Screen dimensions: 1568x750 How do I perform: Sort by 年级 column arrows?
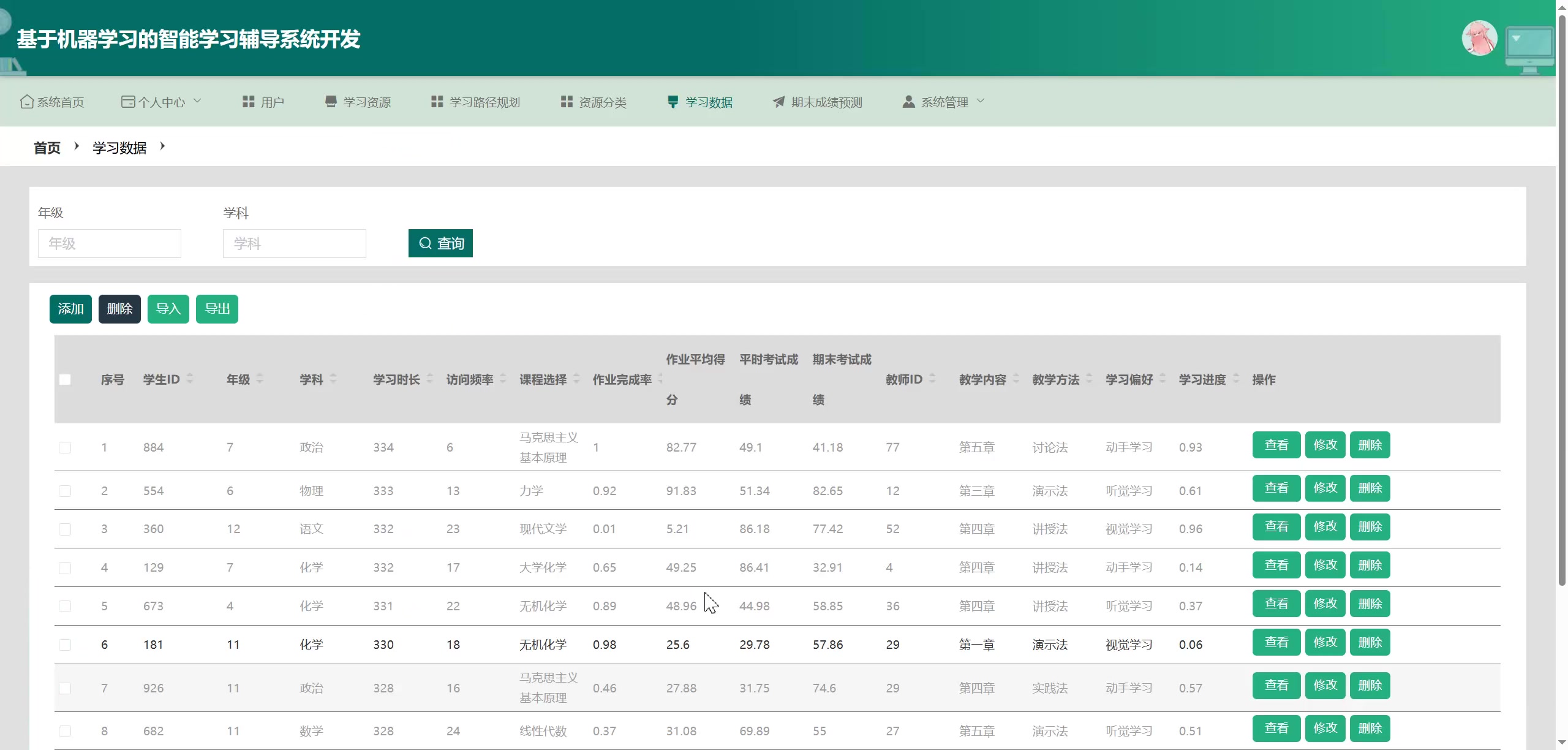[260, 379]
